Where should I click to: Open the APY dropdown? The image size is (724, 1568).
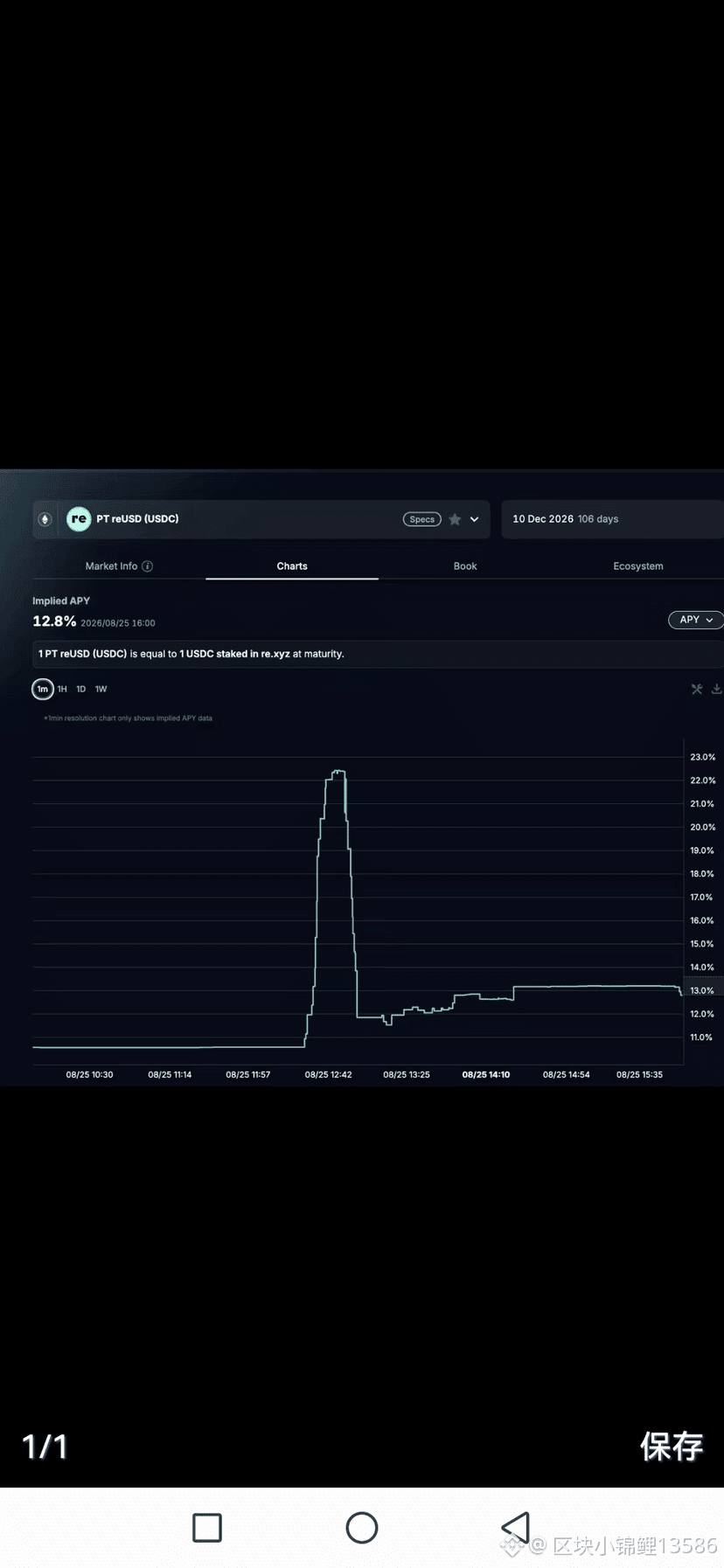point(696,620)
